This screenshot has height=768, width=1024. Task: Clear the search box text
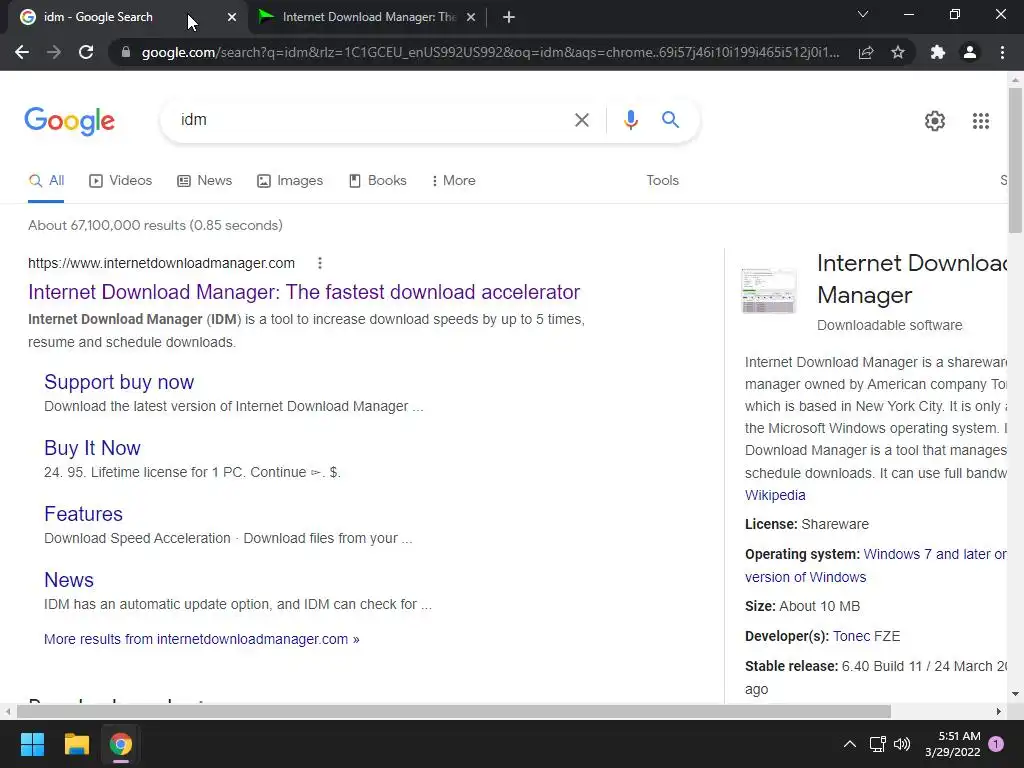click(x=581, y=120)
